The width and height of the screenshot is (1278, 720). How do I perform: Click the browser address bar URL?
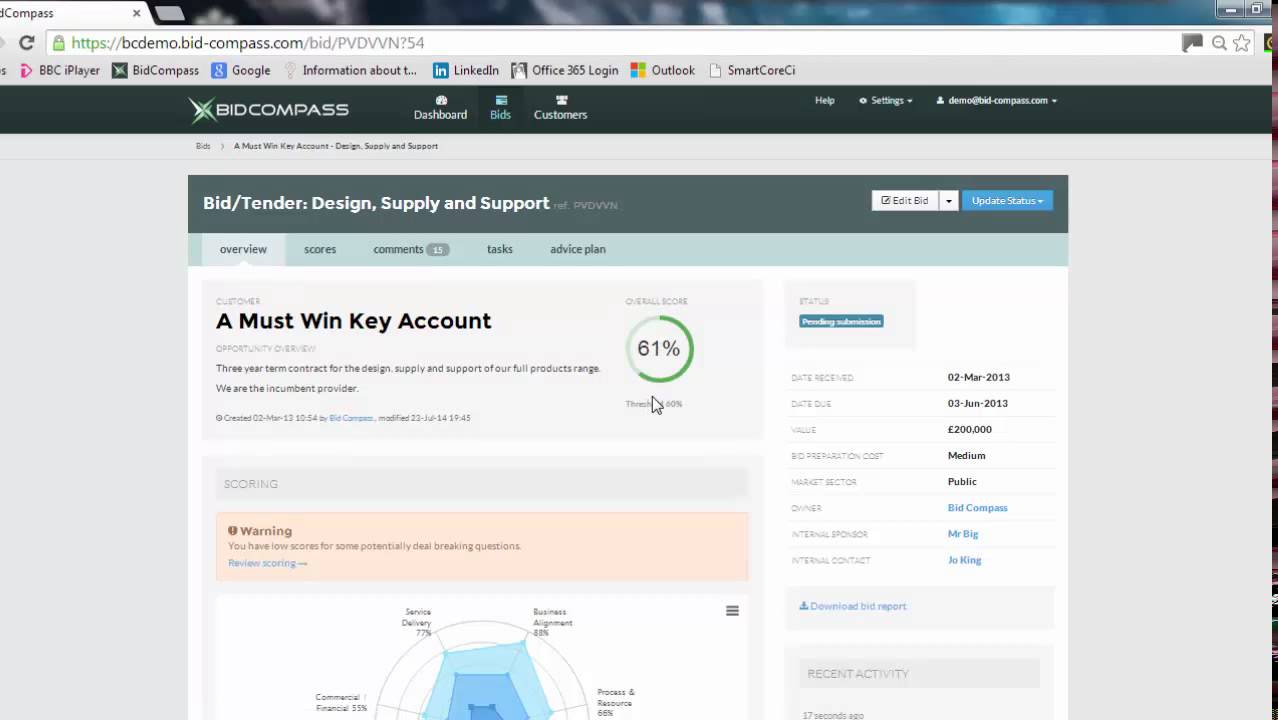click(x=248, y=43)
